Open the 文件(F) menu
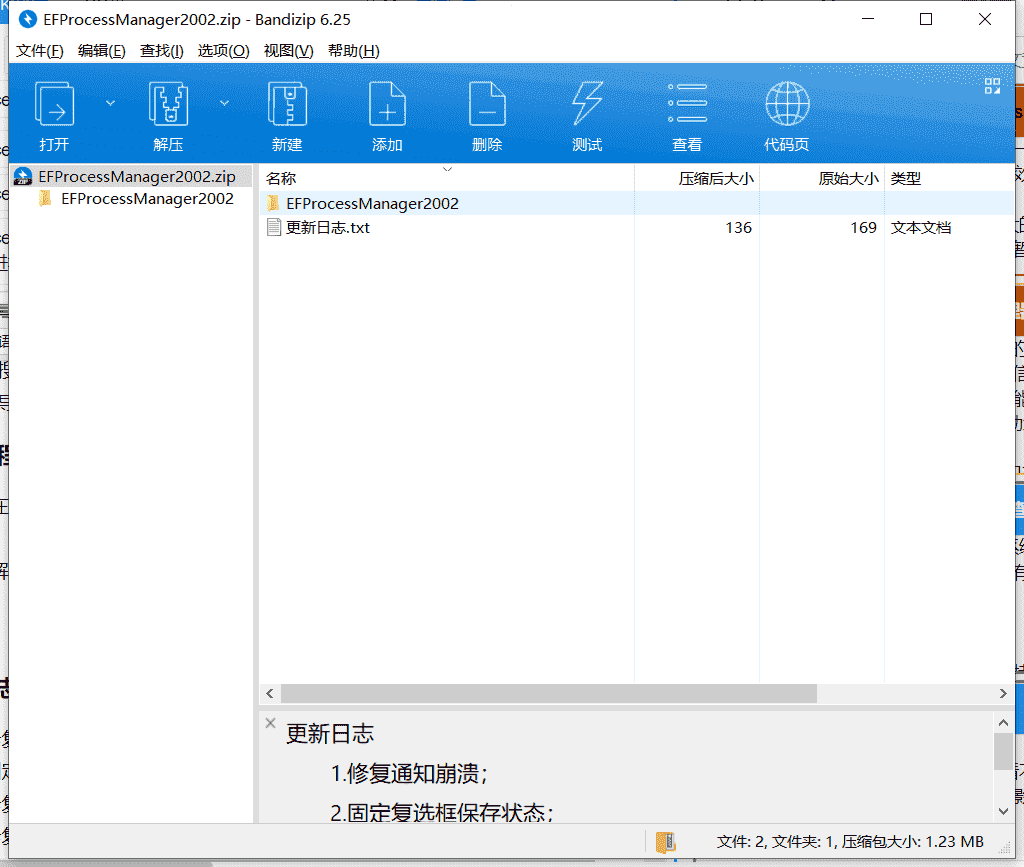The width and height of the screenshot is (1024, 867). (x=40, y=51)
